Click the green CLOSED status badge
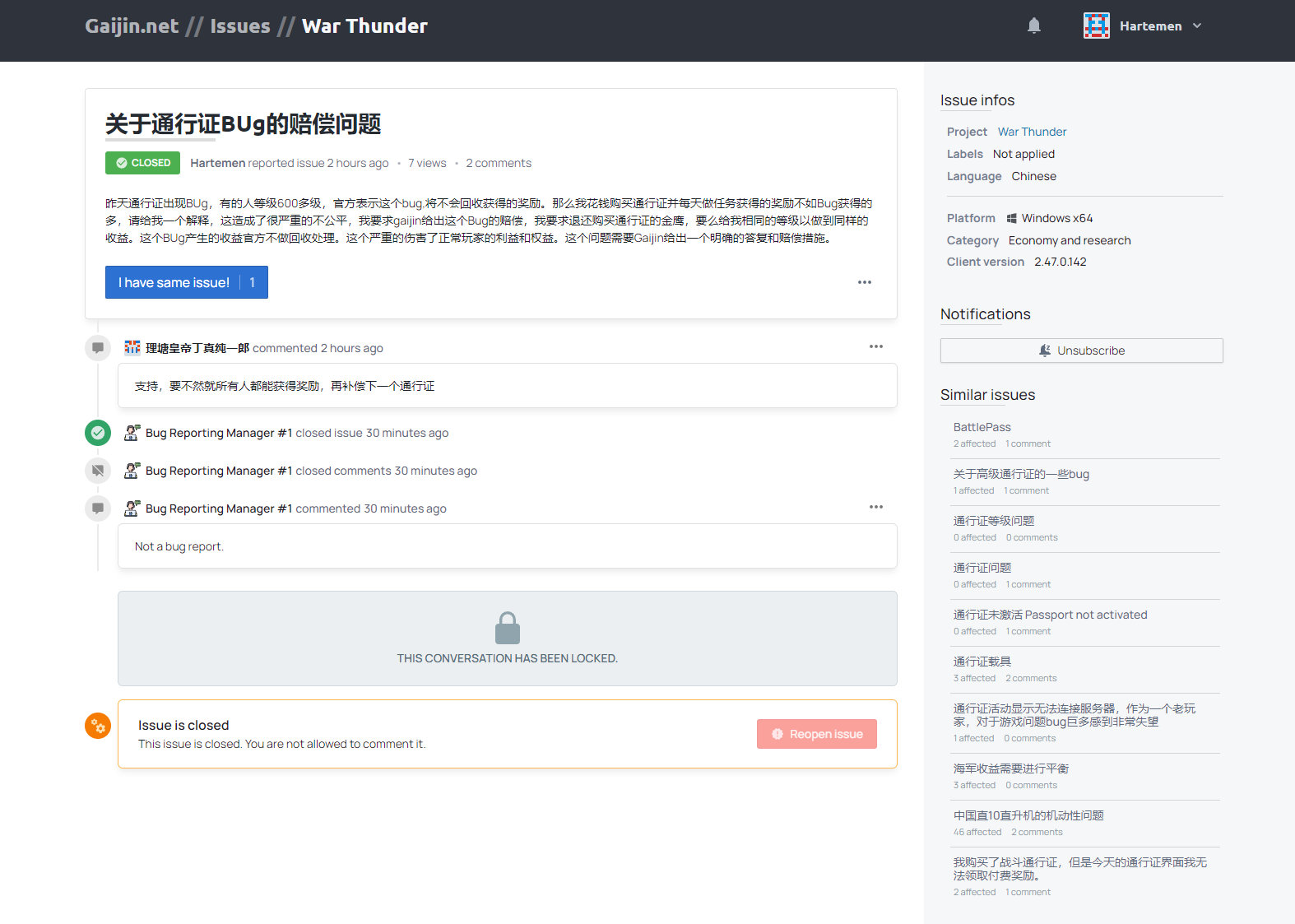Image resolution: width=1295 pixels, height=924 pixels. 142,163
